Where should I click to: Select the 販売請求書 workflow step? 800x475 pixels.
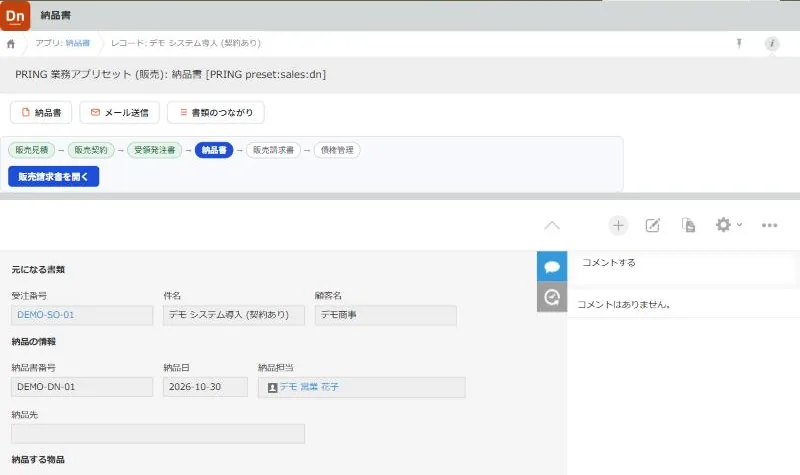(x=273, y=150)
